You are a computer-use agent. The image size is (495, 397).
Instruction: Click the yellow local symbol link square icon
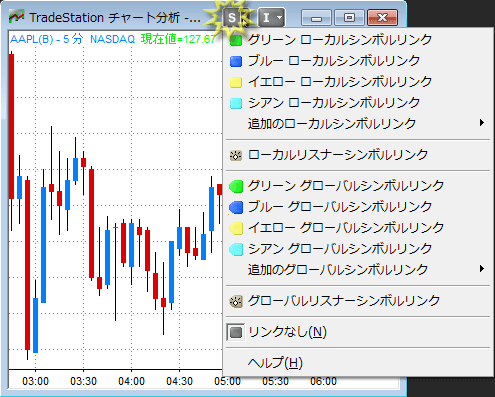[236, 82]
